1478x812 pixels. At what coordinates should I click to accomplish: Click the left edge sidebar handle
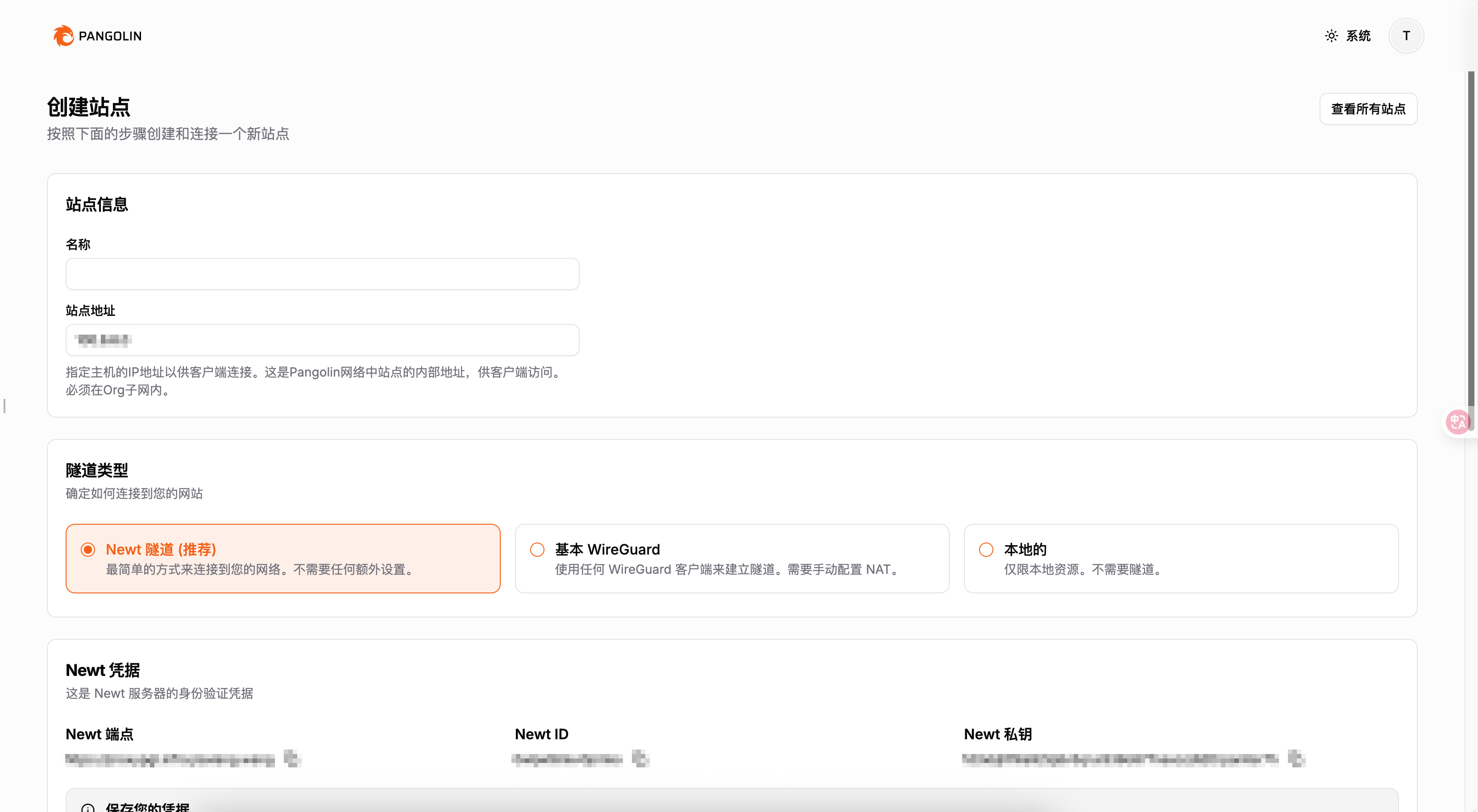coord(4,406)
